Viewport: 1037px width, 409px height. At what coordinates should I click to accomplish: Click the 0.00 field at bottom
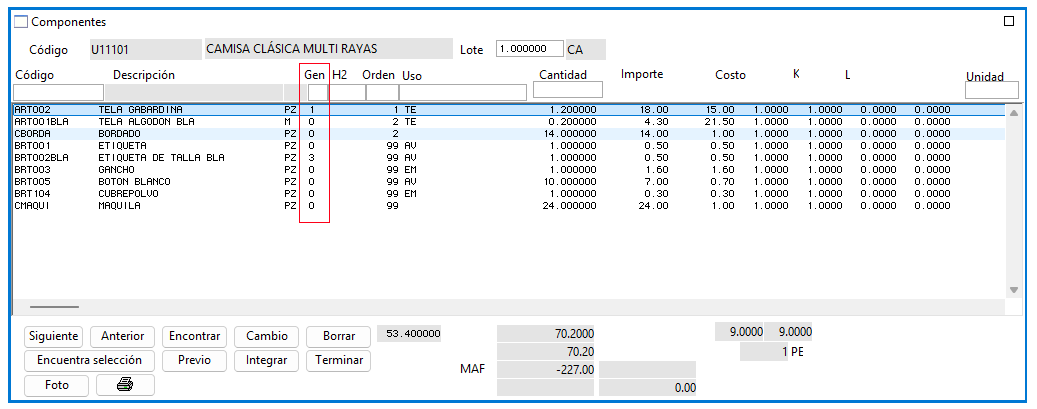(647, 388)
